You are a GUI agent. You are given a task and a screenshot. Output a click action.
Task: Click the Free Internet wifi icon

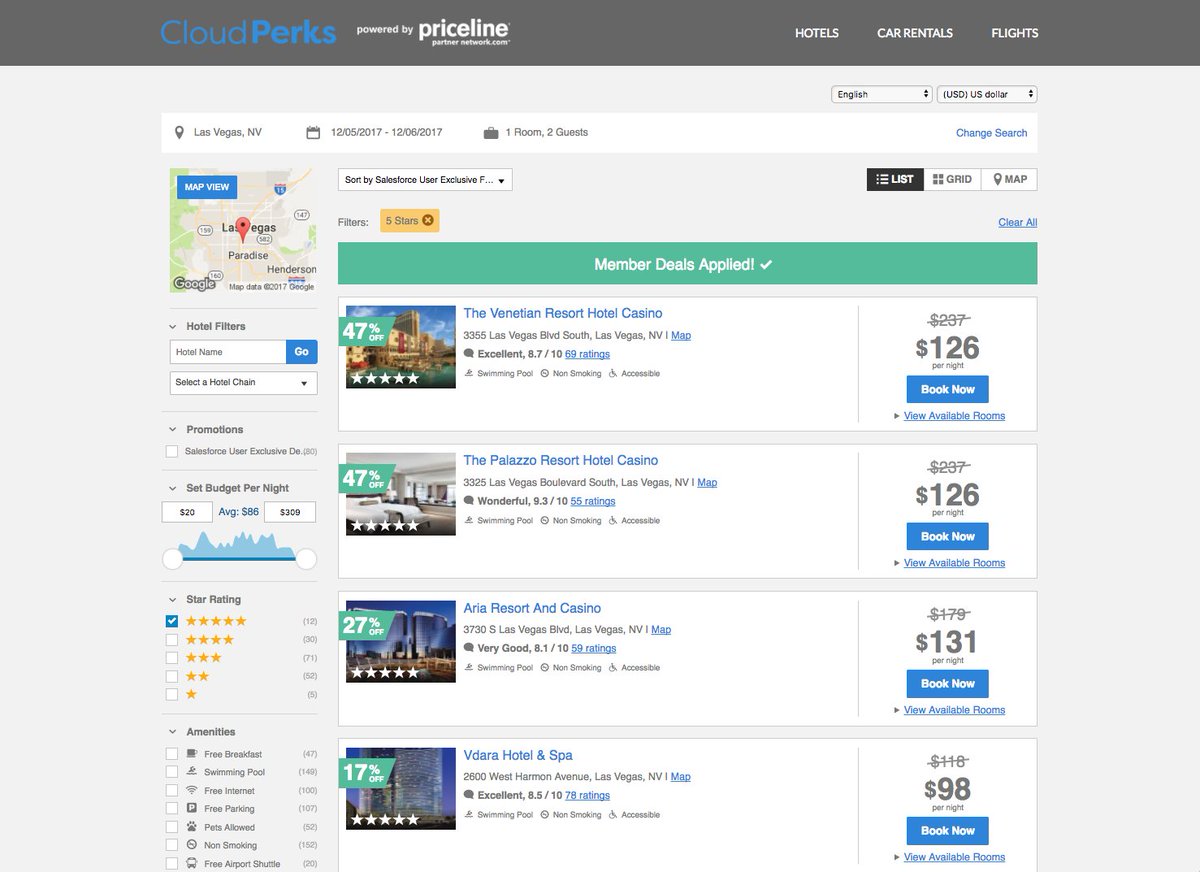[x=192, y=790]
